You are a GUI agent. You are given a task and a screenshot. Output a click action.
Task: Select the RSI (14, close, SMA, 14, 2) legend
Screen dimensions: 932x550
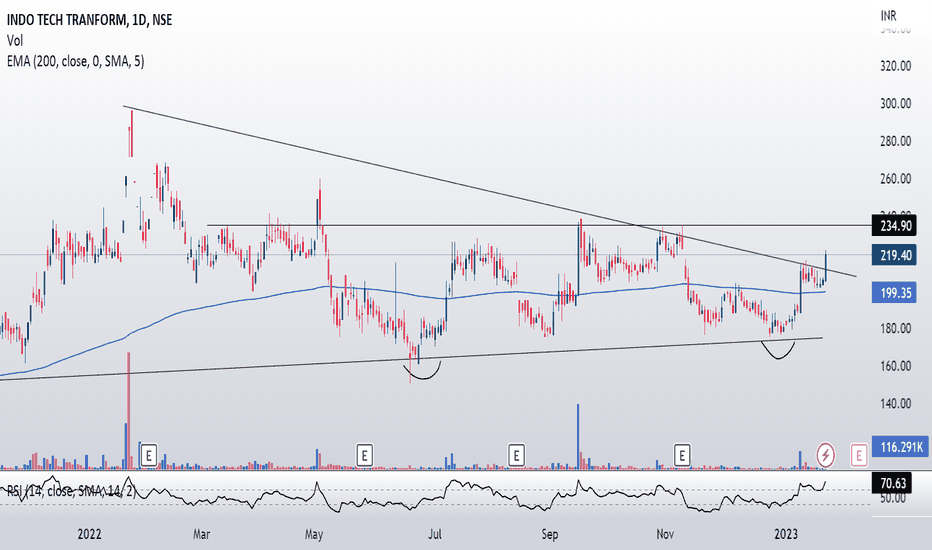(71, 491)
